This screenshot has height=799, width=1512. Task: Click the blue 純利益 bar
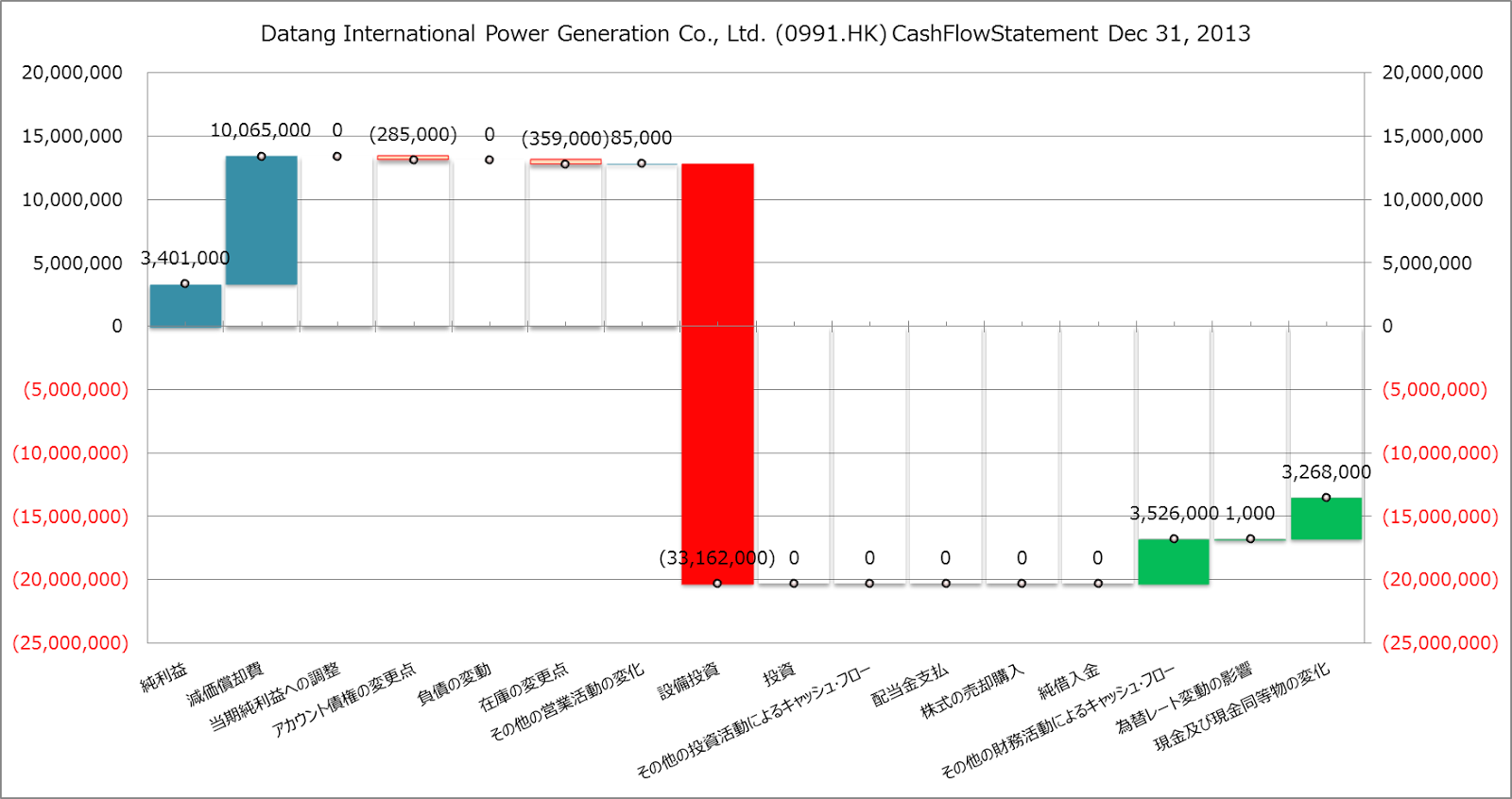[186, 305]
